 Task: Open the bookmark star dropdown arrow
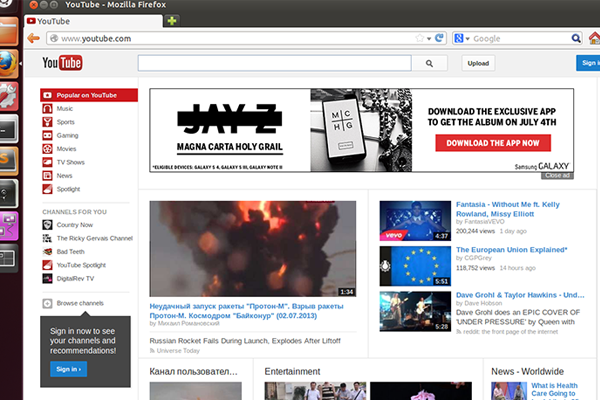coord(429,39)
